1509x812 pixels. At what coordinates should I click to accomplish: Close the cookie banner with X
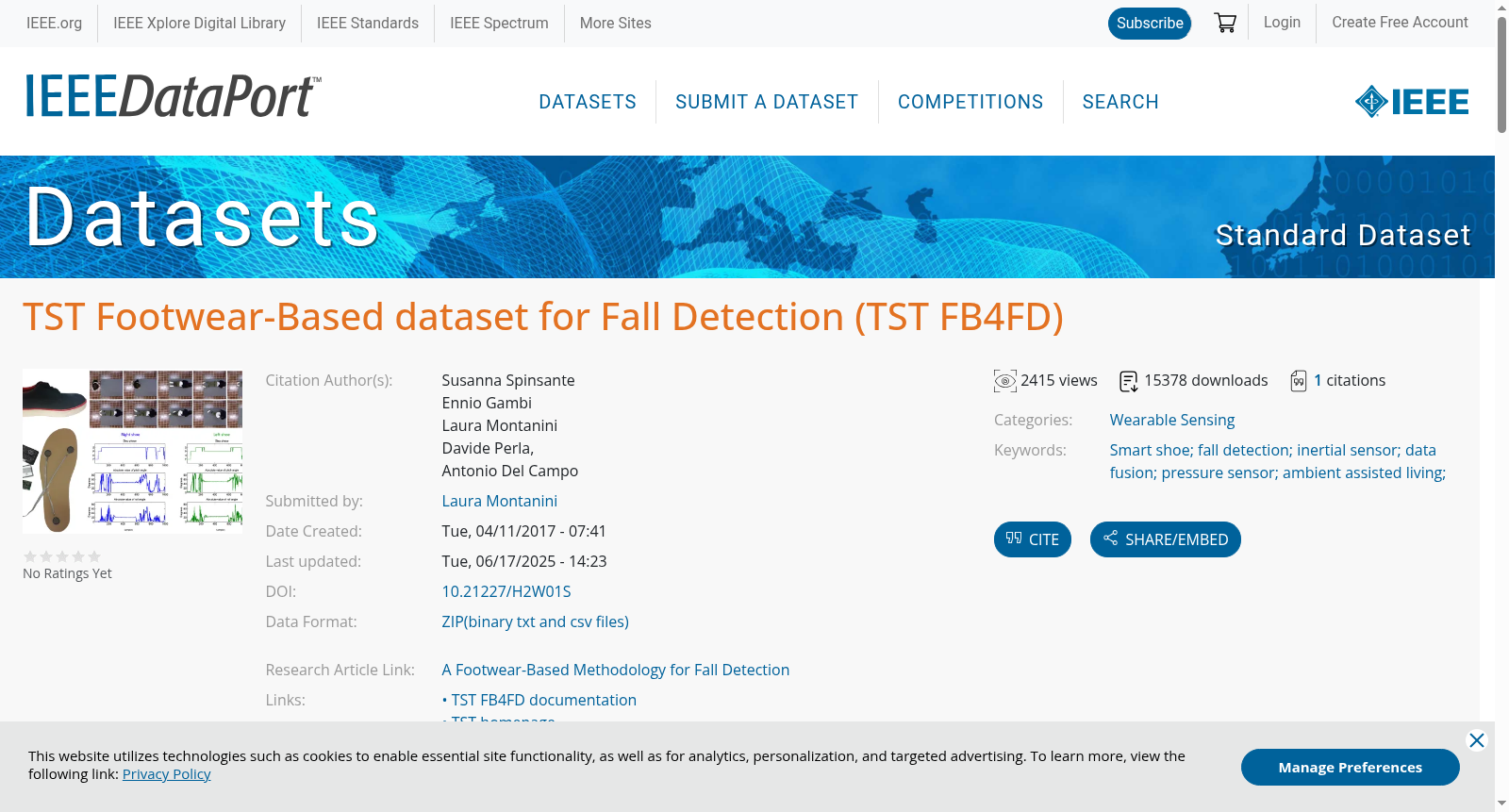pos(1477,740)
